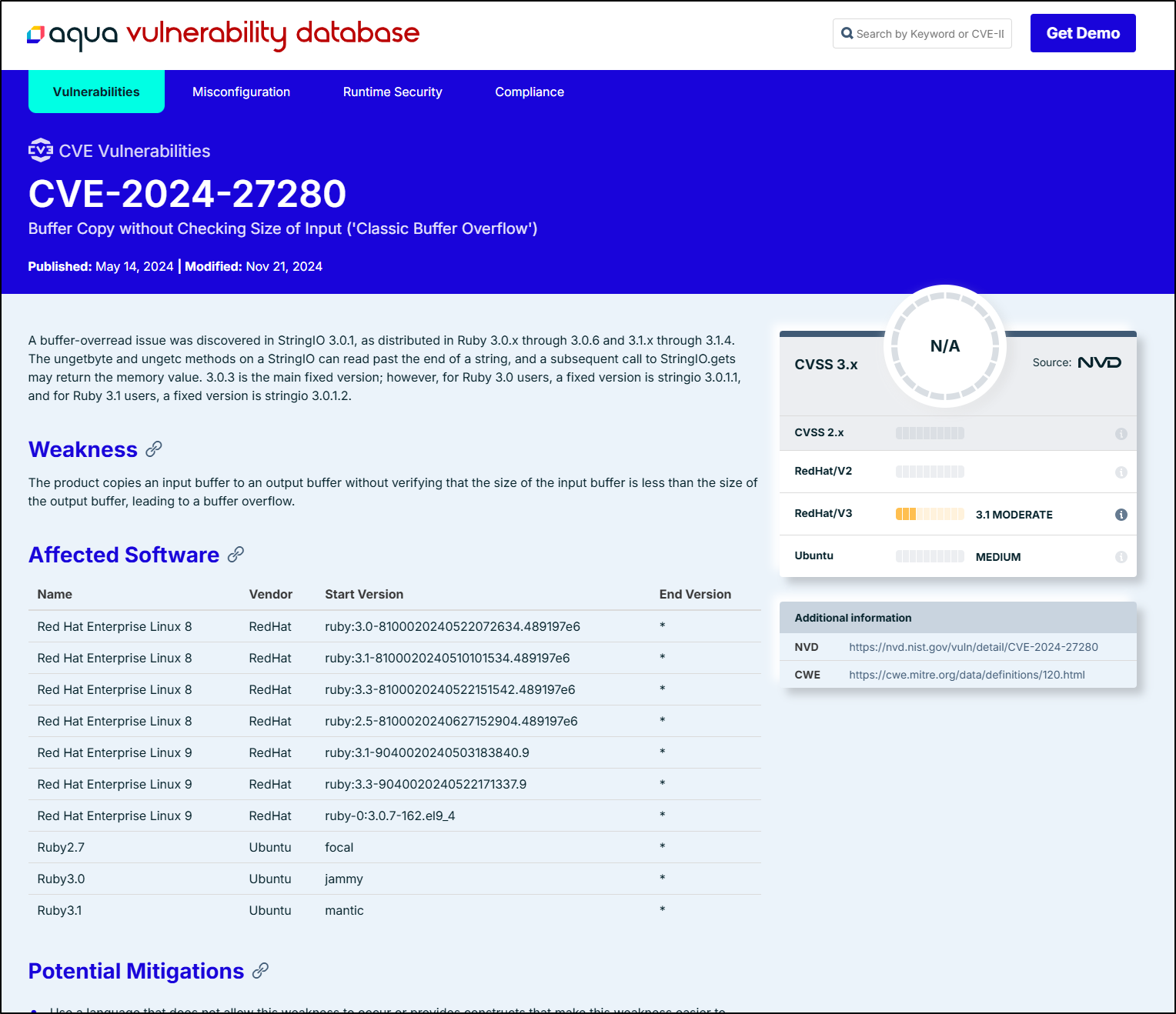Click the Ubuntu row info icon
The image size is (1176, 1014).
(1121, 557)
